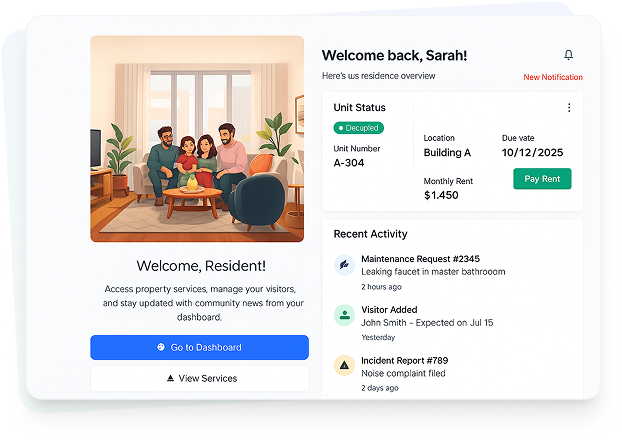Click the Building A location value
This screenshot has width=622, height=440.
[x=447, y=153]
